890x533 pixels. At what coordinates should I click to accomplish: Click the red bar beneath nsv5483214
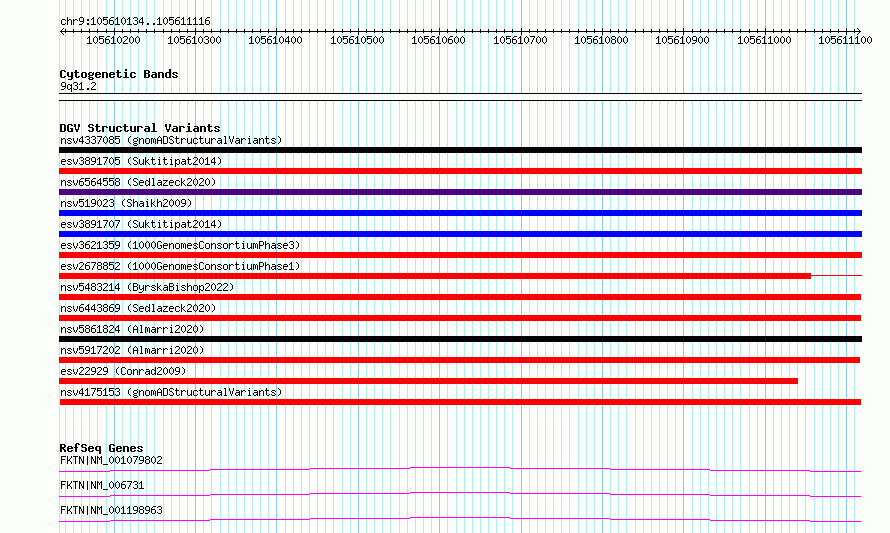pyautogui.click(x=460, y=297)
